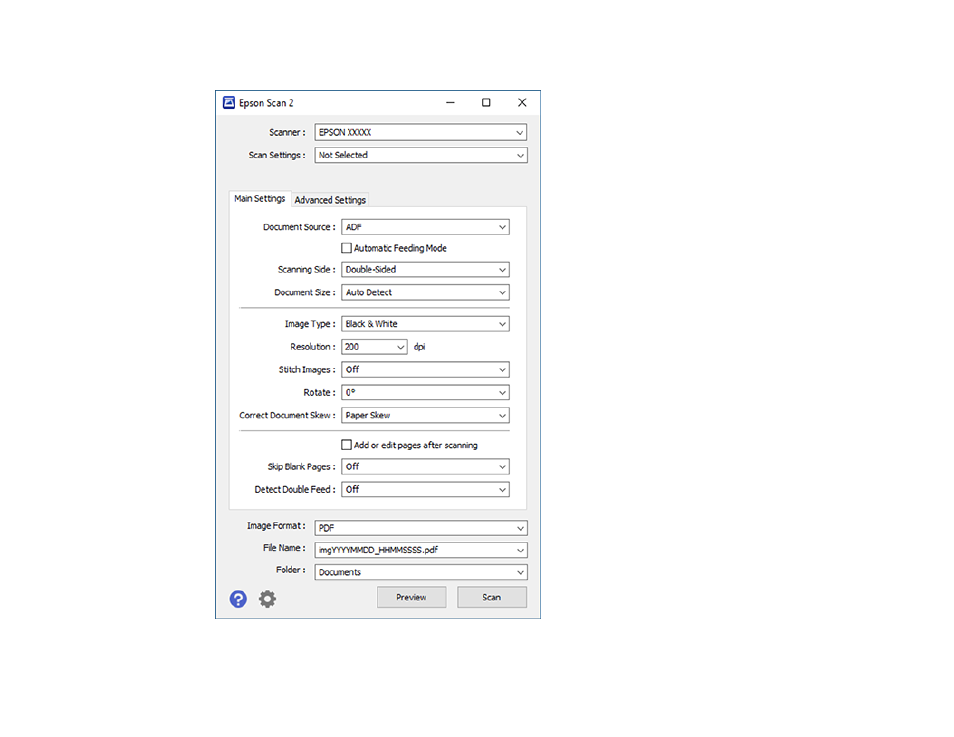Check Add or edit pages after scanning
This screenshot has width=954, height=737.
point(346,445)
